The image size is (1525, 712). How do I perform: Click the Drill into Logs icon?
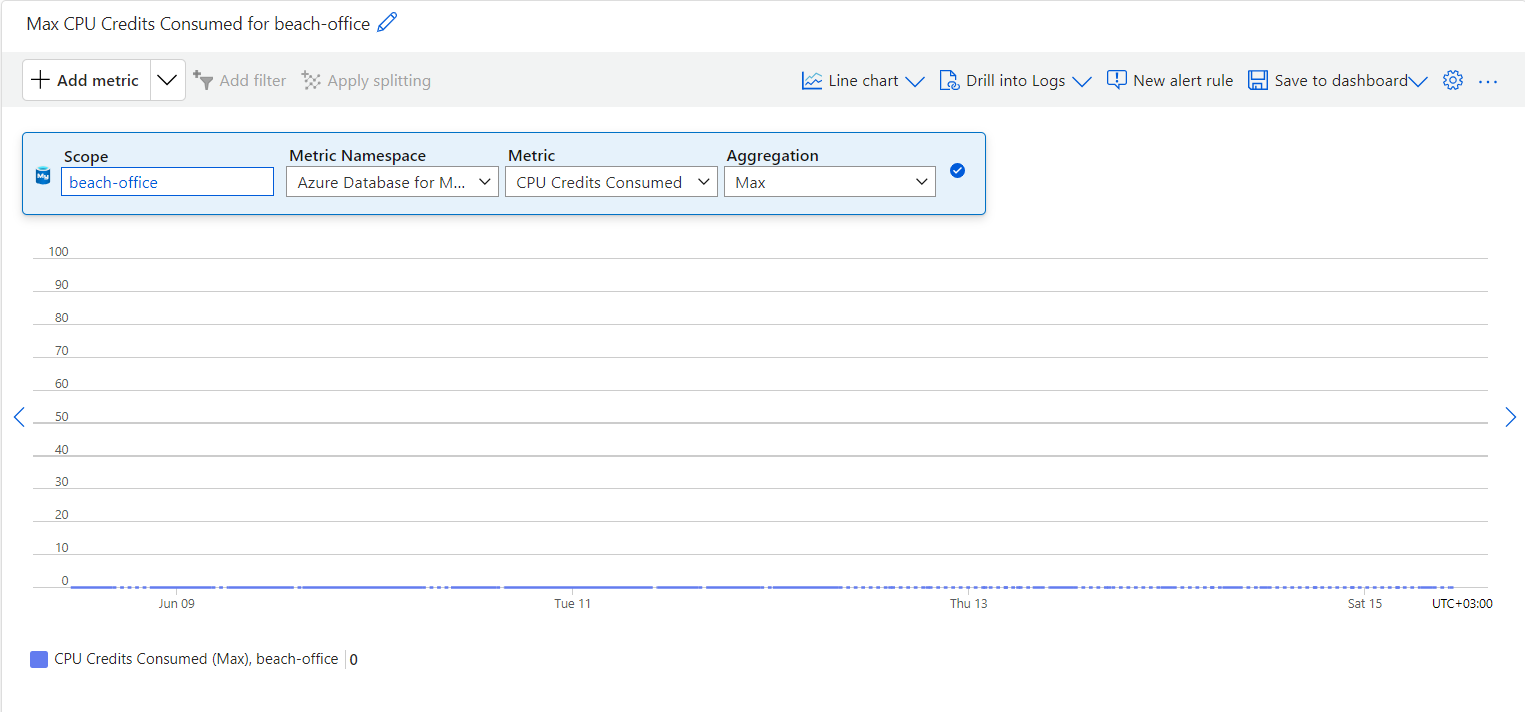pos(949,80)
